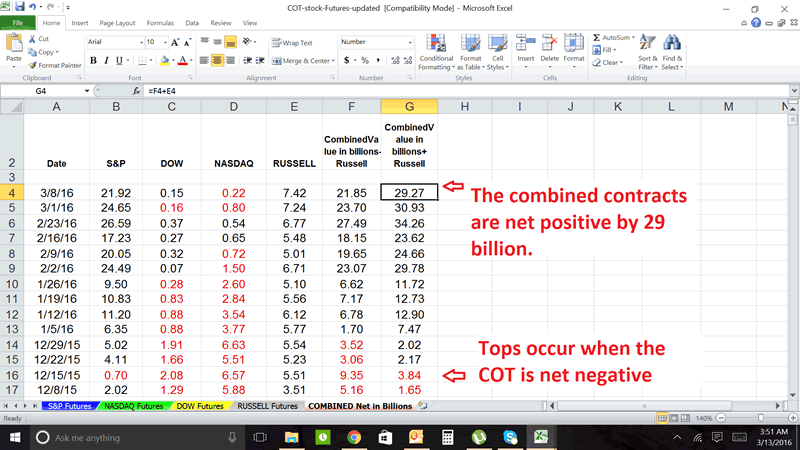Image resolution: width=800 pixels, height=450 pixels.
Task: Open the Number format dropdown
Action: 413,42
